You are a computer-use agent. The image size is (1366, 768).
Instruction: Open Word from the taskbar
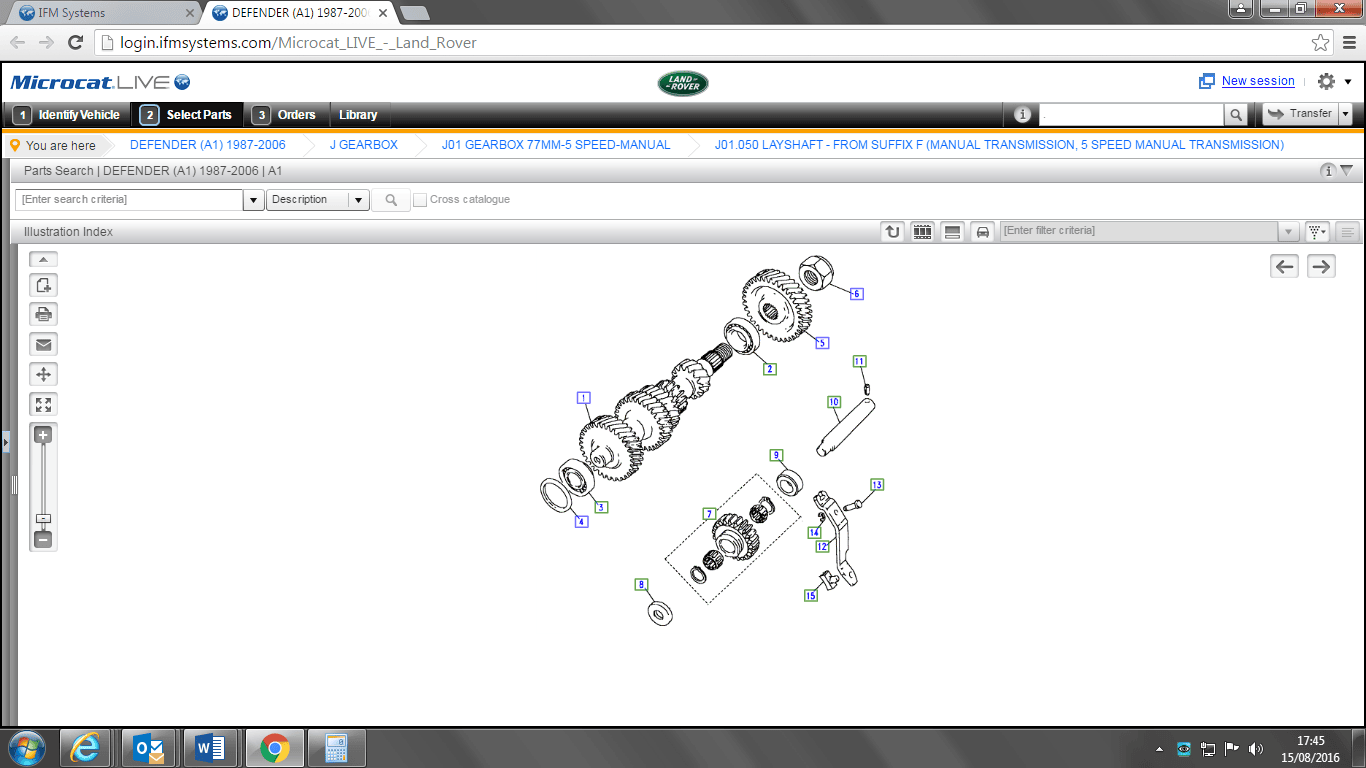(209, 748)
